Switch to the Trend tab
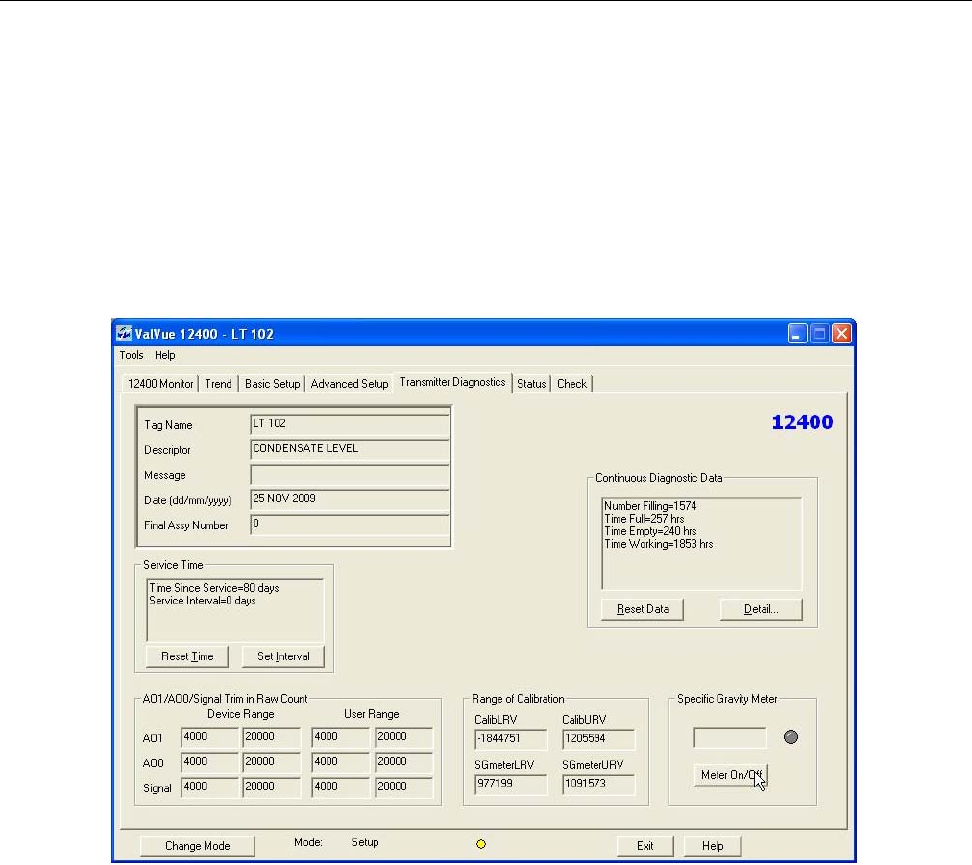 pyautogui.click(x=218, y=384)
